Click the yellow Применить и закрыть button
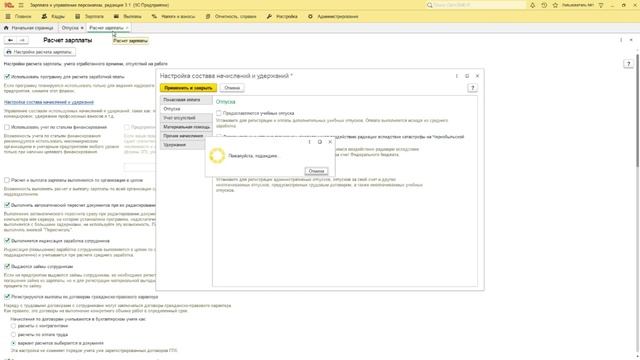Viewport: 640px width, 360px height. click(x=188, y=88)
